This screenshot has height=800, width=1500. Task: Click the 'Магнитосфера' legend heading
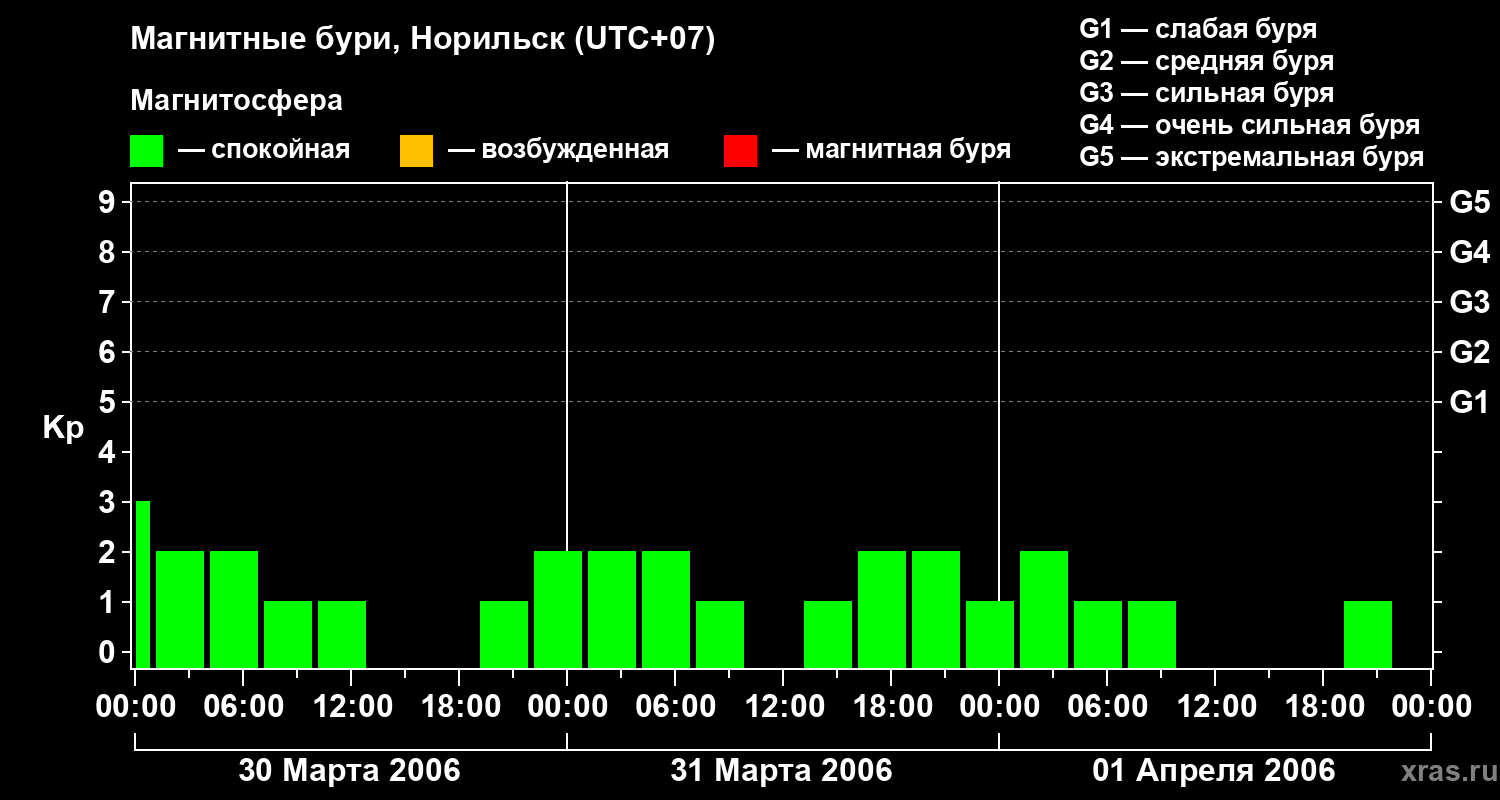[237, 101]
